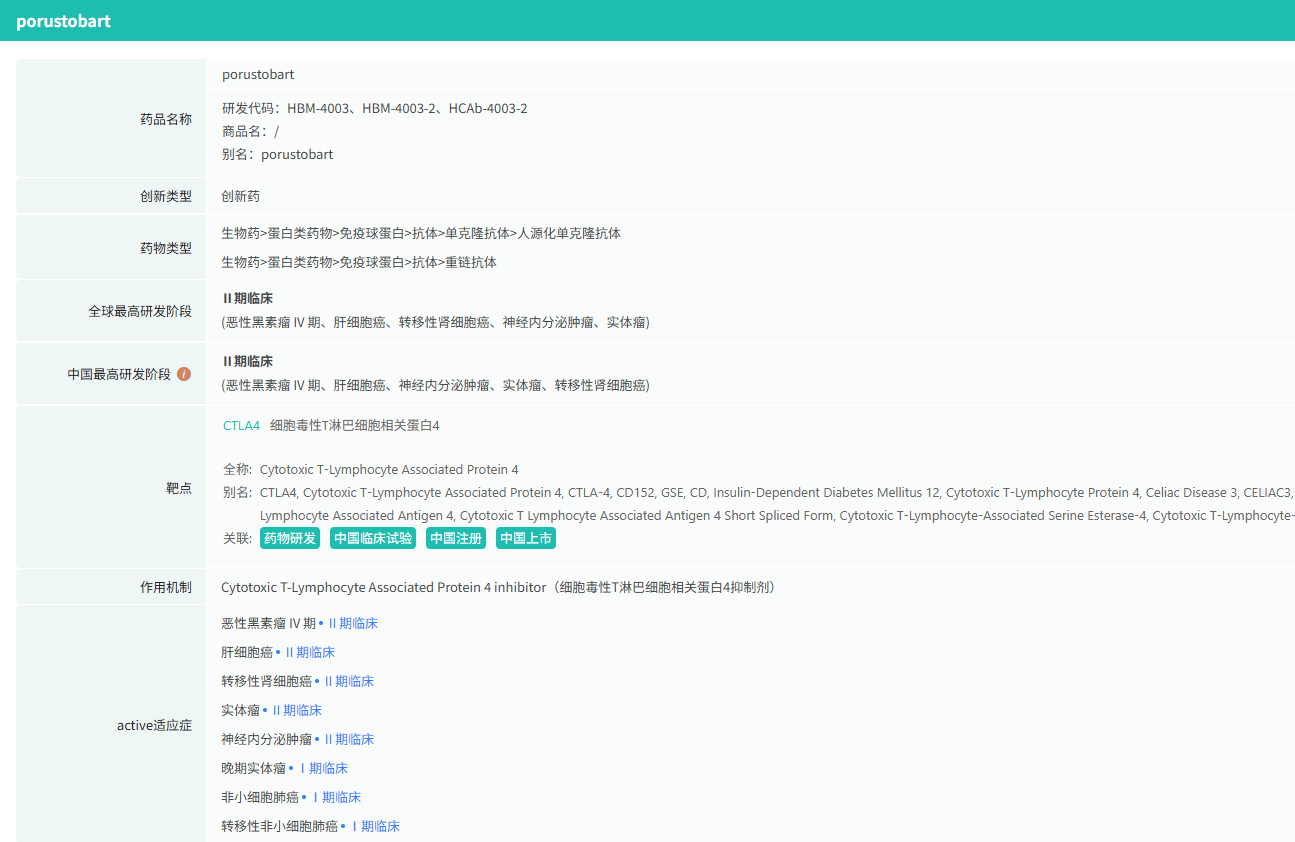Open II期临床 link for 转移性肾细胞癌 indication
Screen dimensions: 1295x842
(348, 682)
